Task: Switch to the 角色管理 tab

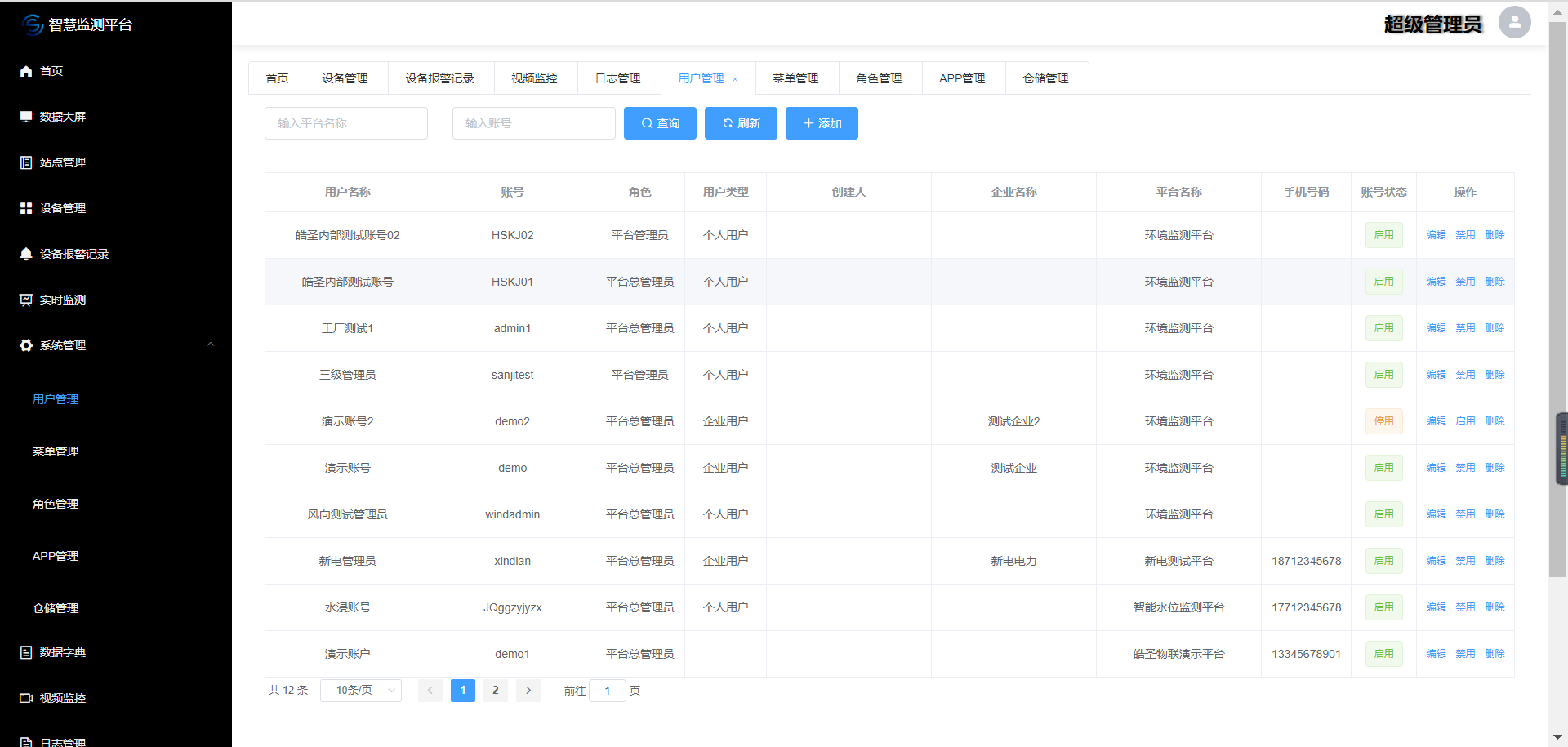Action: [879, 78]
